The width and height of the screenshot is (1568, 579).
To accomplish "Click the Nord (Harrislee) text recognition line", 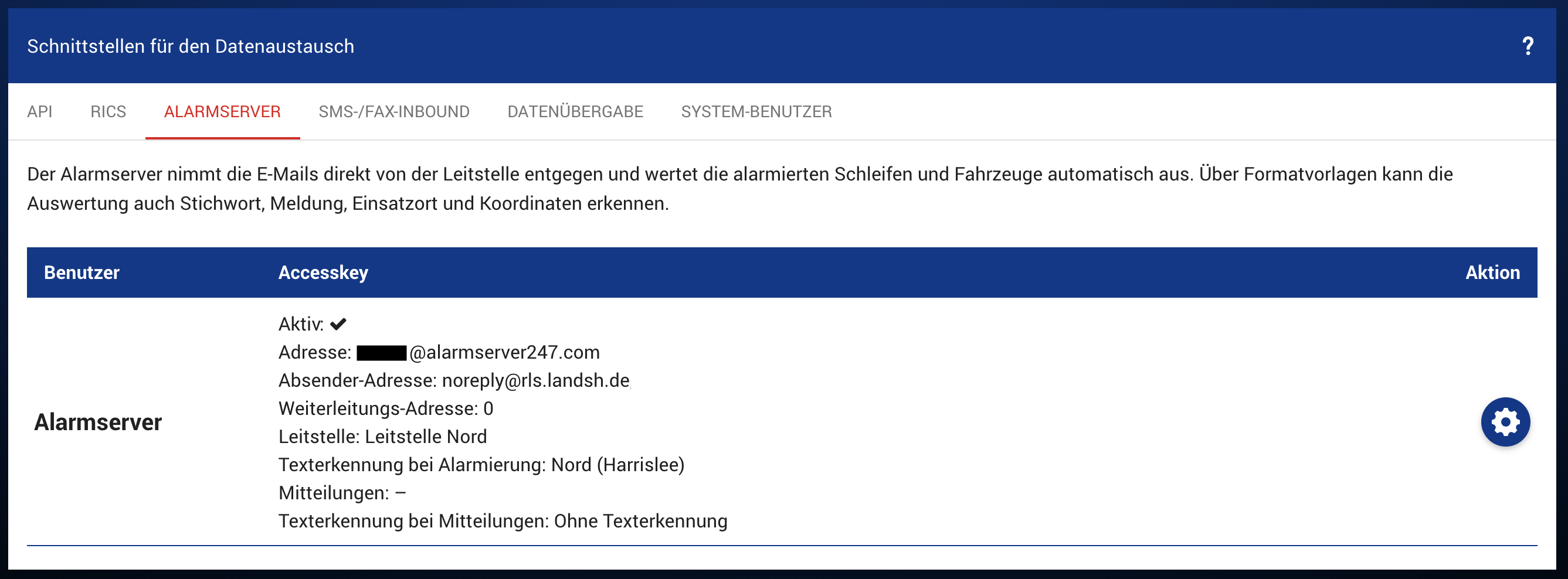I will [x=617, y=465].
